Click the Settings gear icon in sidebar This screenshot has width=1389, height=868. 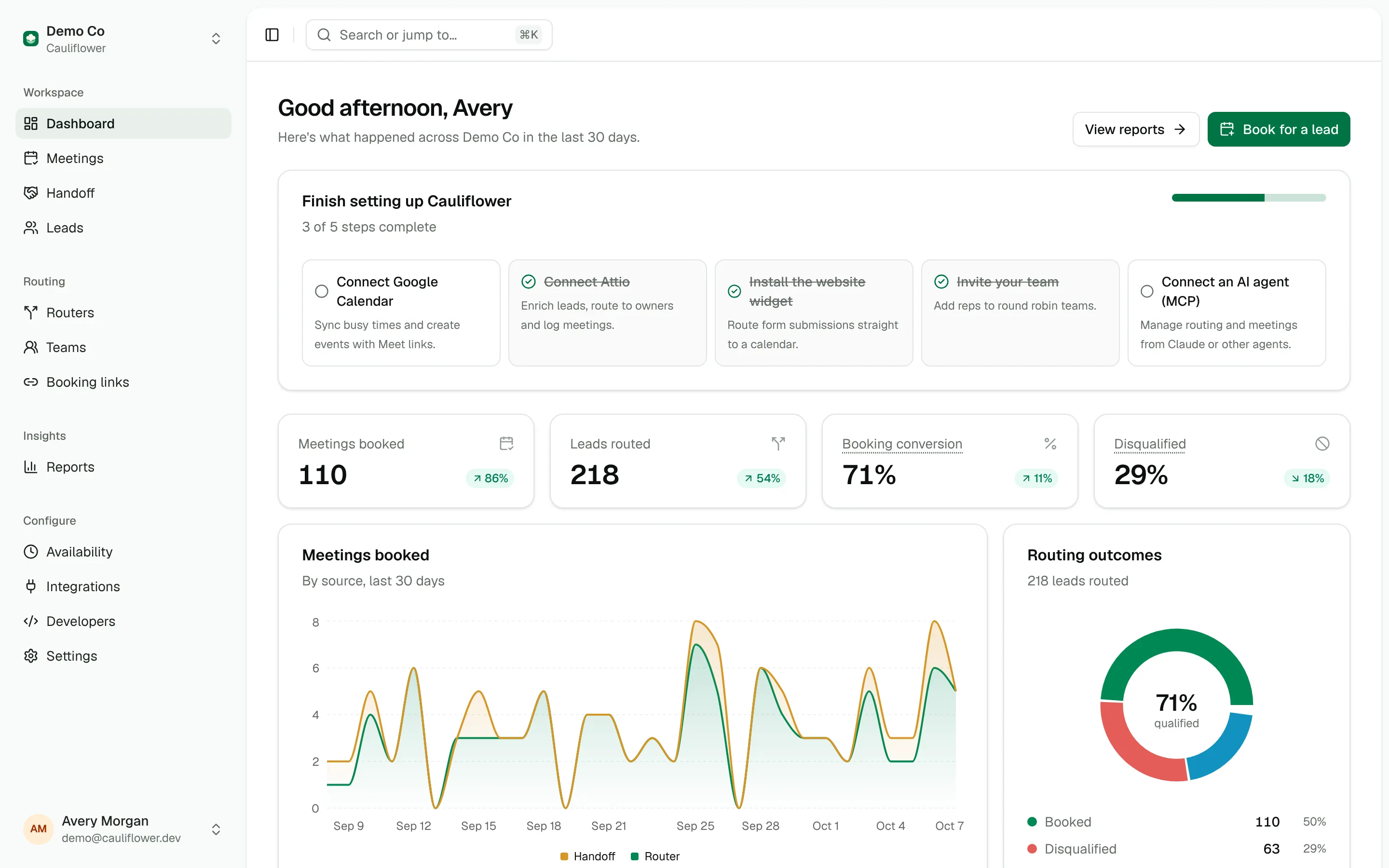[31, 656]
